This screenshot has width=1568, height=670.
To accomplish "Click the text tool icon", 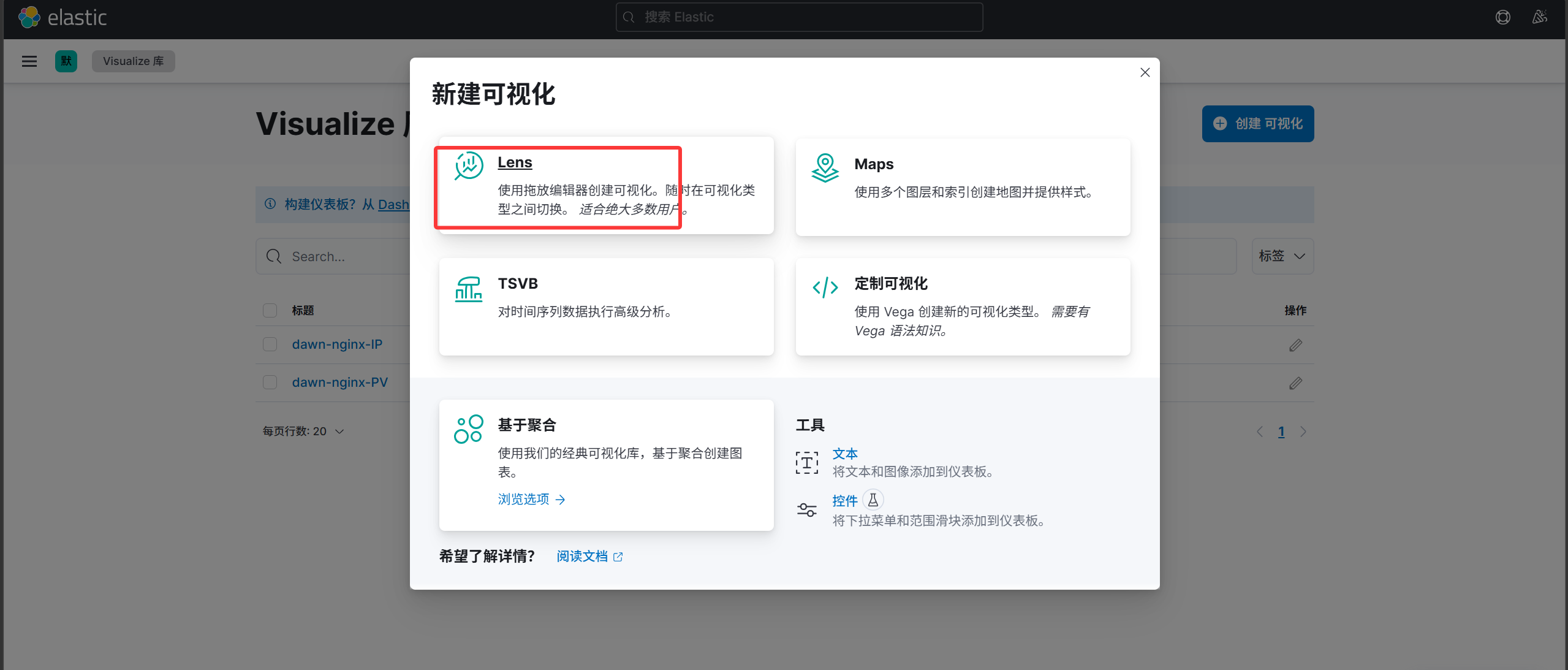I will (x=806, y=463).
